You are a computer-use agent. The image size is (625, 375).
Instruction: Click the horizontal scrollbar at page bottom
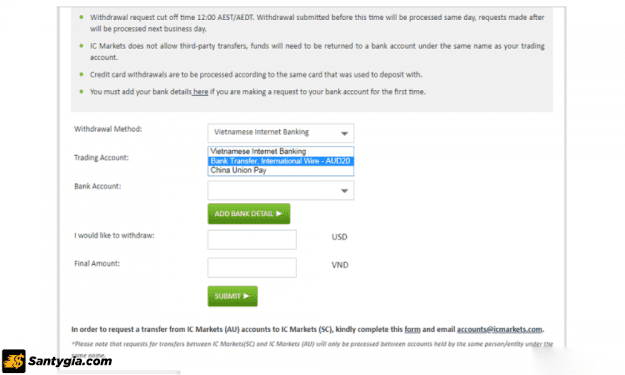(119, 373)
